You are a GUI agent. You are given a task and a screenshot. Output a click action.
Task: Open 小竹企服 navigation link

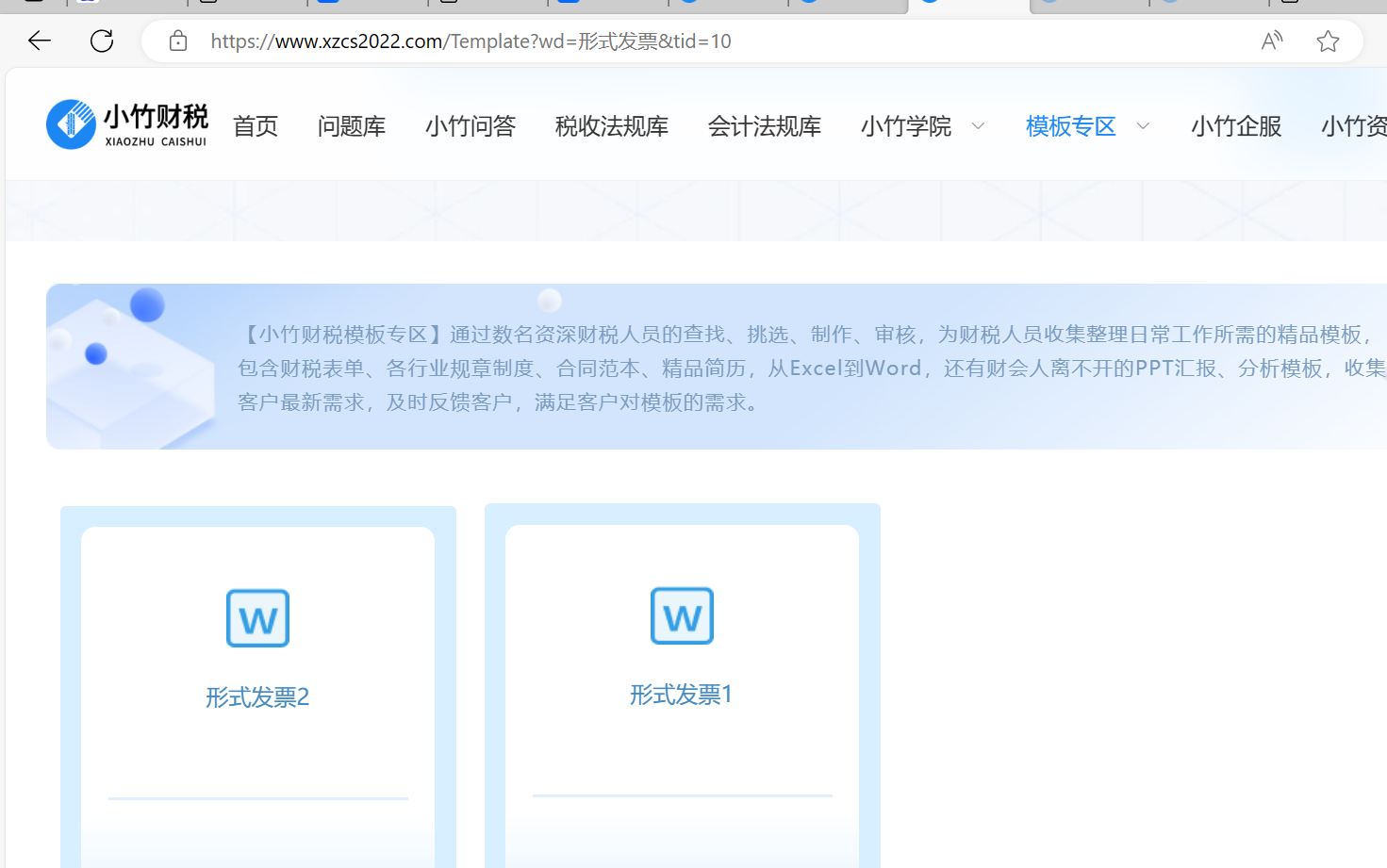pos(1236,126)
